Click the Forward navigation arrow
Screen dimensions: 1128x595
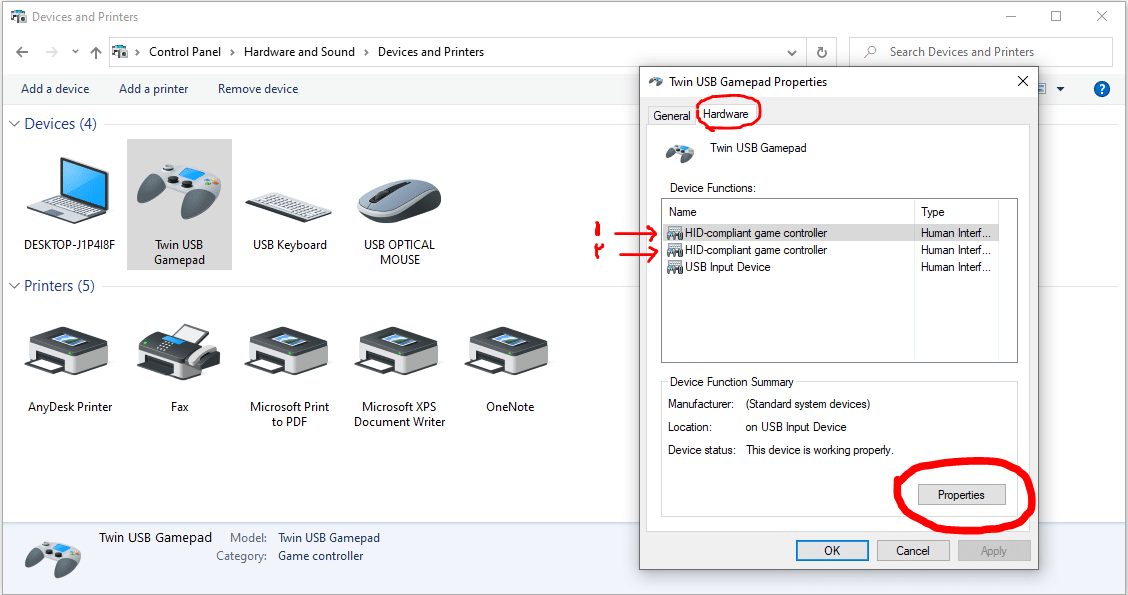(51, 52)
